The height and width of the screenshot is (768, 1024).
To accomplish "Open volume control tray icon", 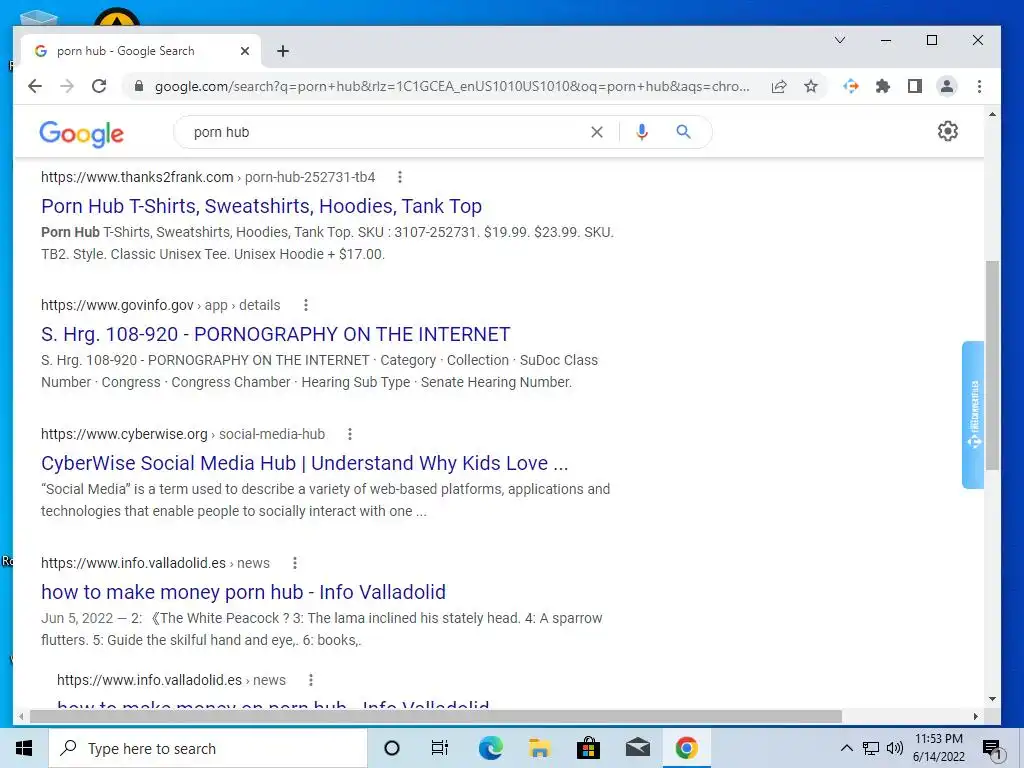I will coord(895,748).
